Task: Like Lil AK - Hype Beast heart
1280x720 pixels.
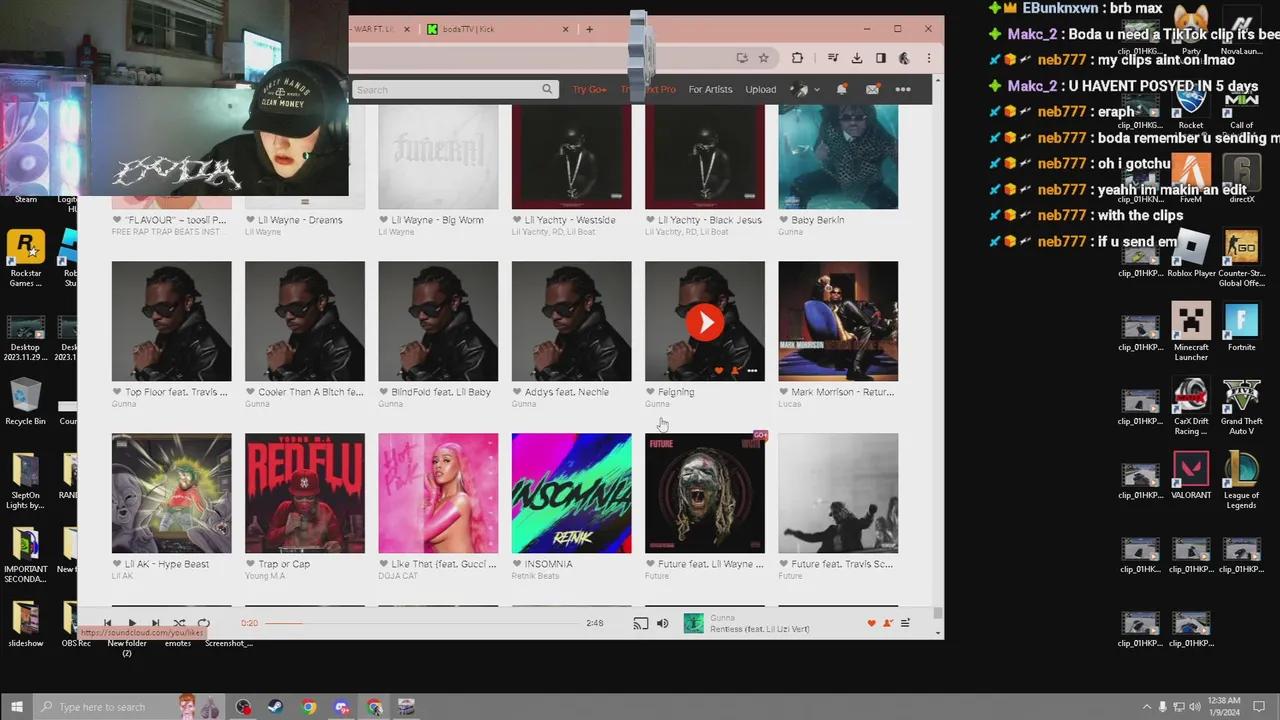Action: pyautogui.click(x=117, y=564)
